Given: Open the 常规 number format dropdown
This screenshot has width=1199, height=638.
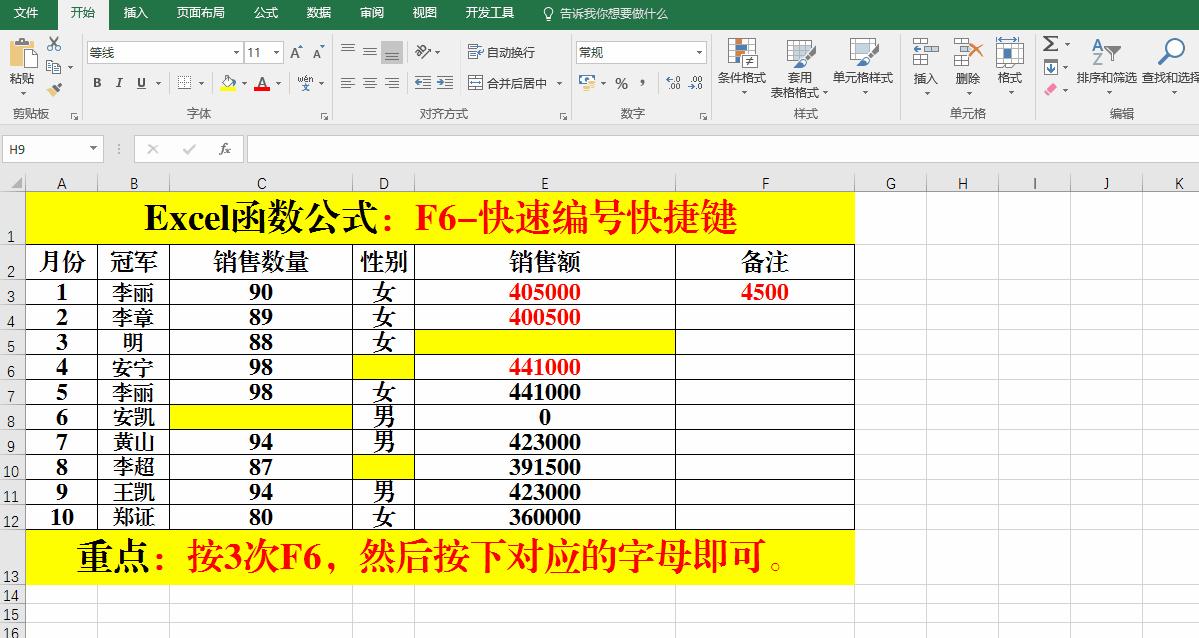Looking at the screenshot, I should pos(699,50).
